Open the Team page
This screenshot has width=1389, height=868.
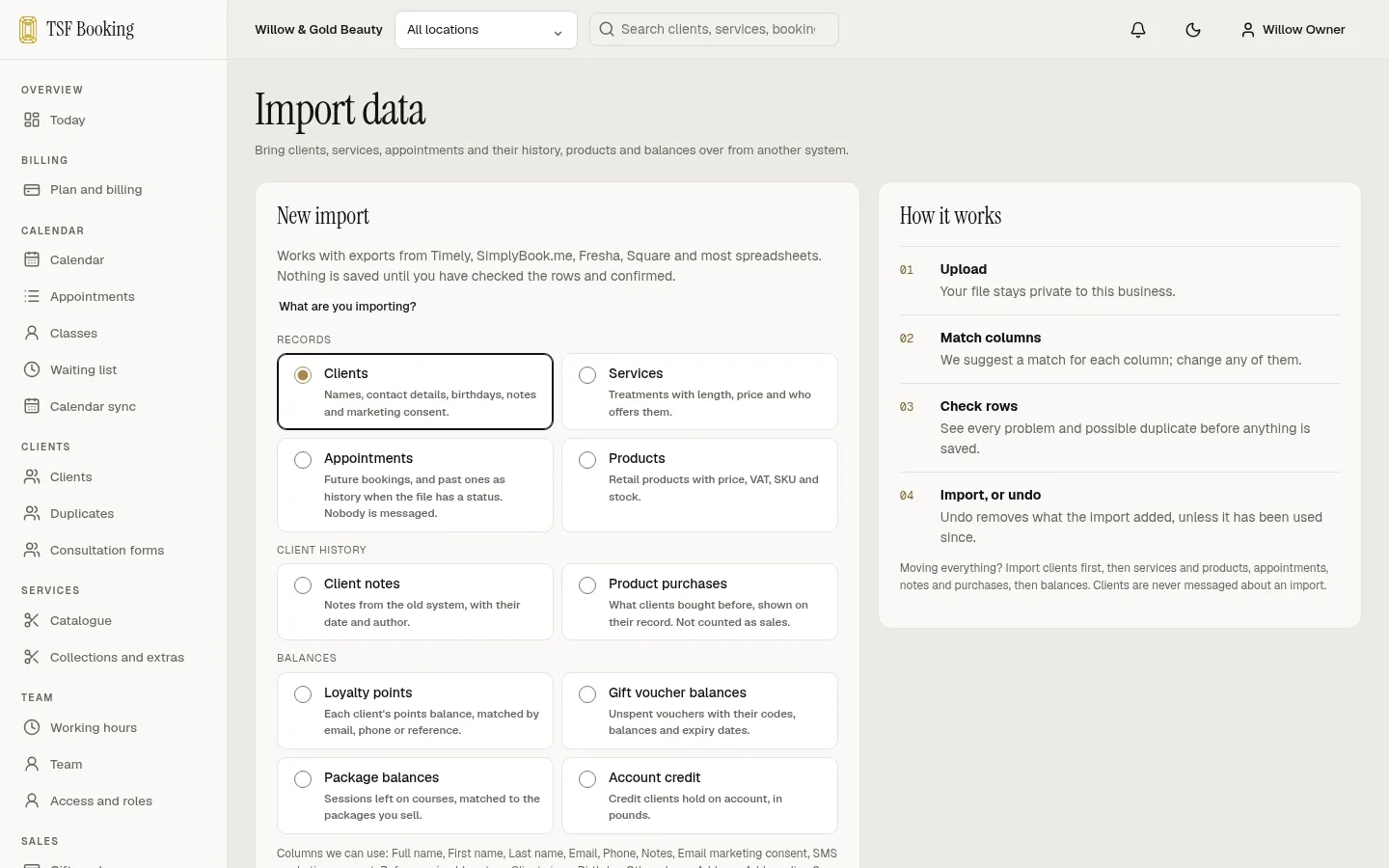coord(67,764)
